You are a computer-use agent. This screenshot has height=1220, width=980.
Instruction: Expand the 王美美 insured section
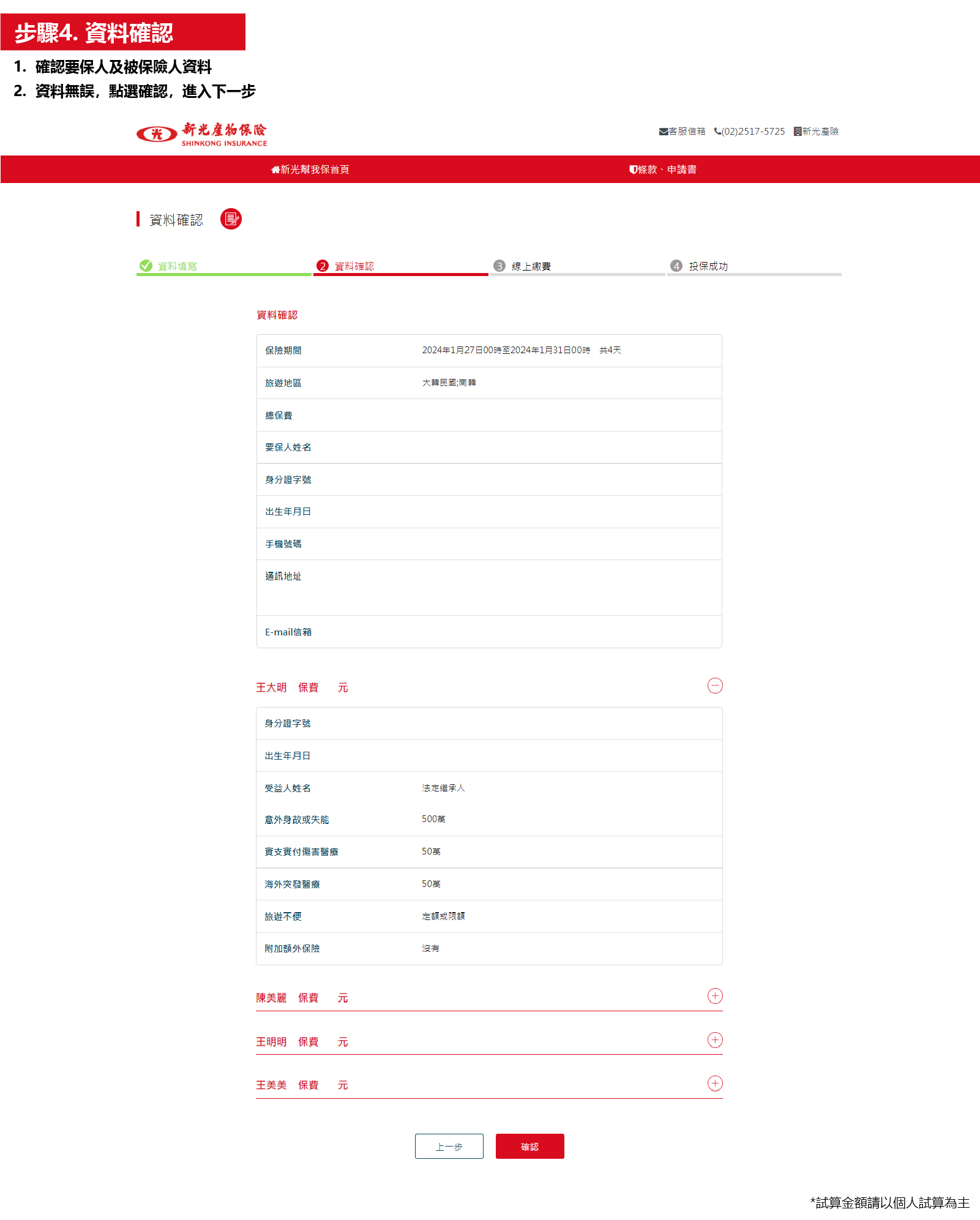pyautogui.click(x=715, y=1083)
